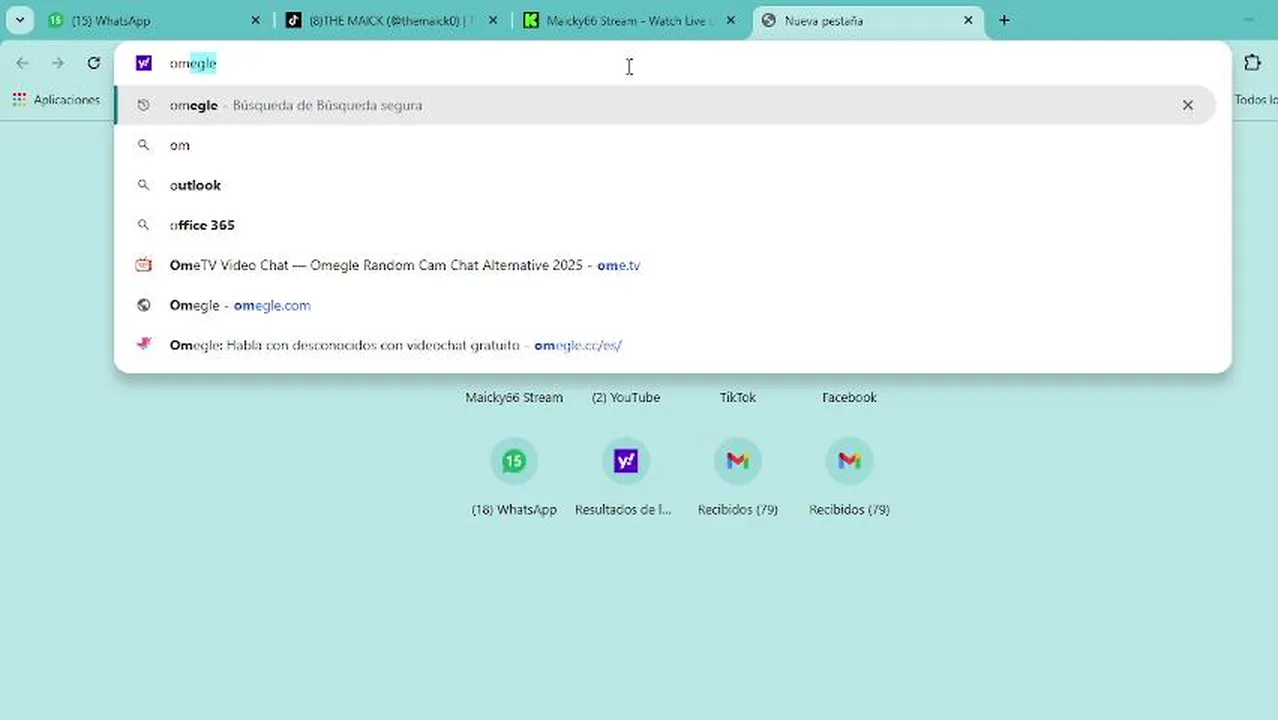Switch to THE MAICK TikTok tab
1278x720 pixels.
click(392, 20)
